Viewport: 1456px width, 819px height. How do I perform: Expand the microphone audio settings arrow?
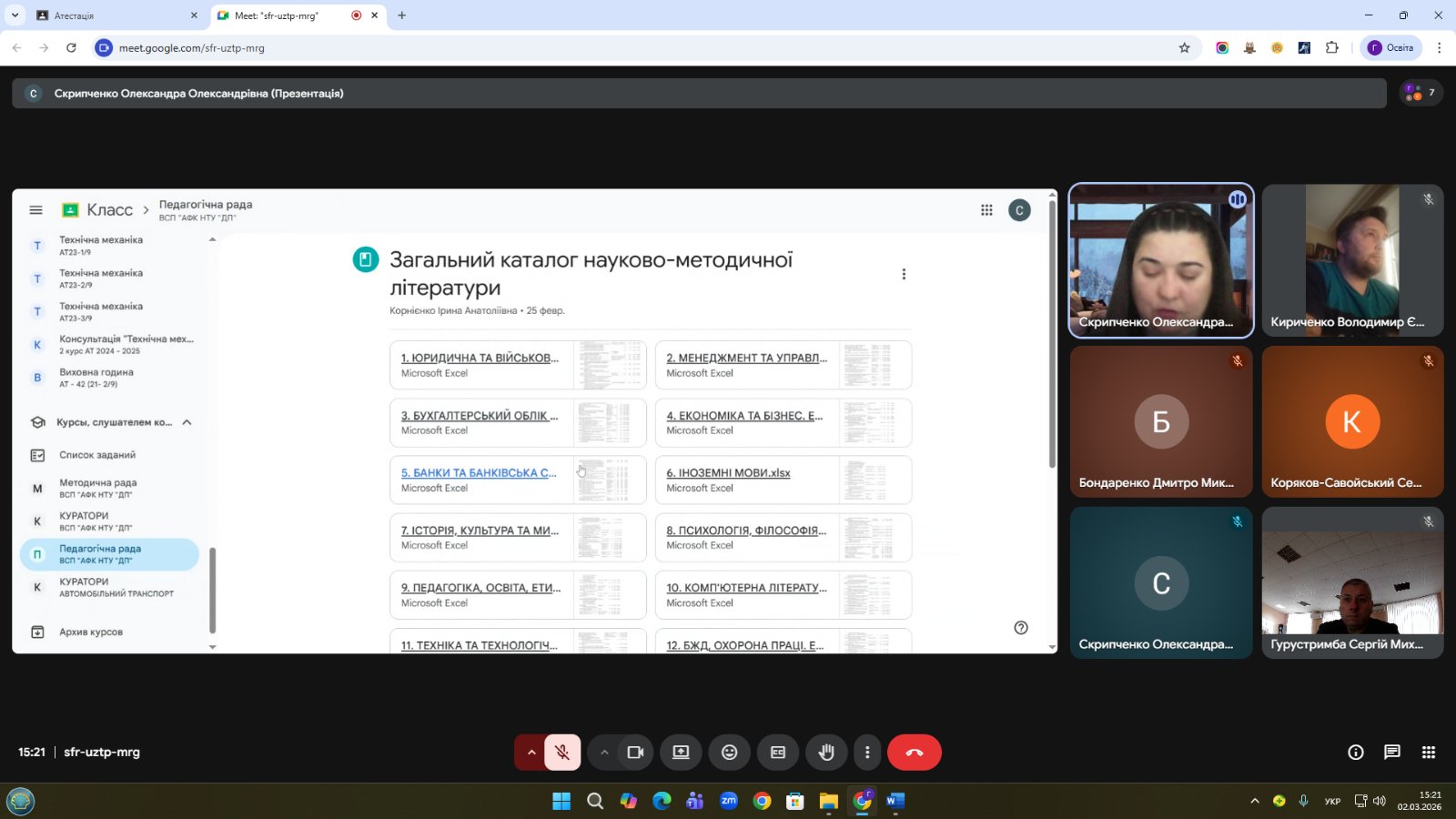point(531,753)
